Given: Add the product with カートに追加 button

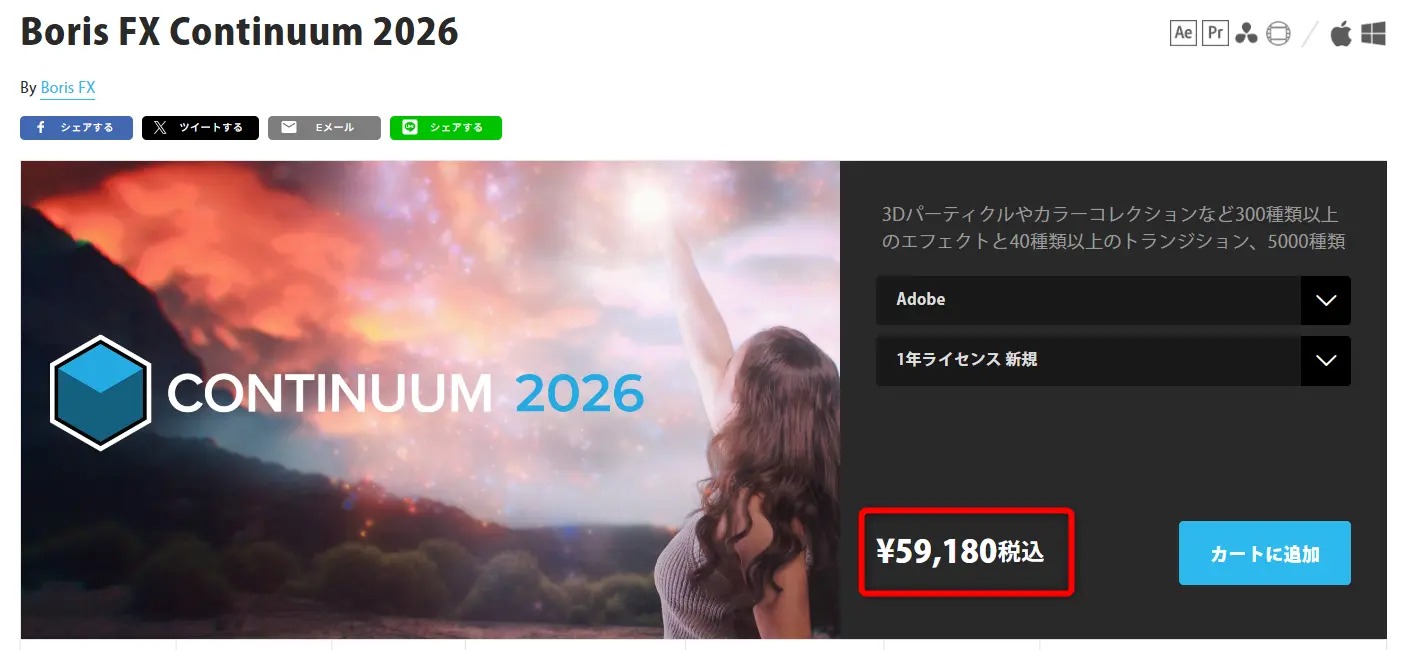Looking at the screenshot, I should pos(1265,553).
